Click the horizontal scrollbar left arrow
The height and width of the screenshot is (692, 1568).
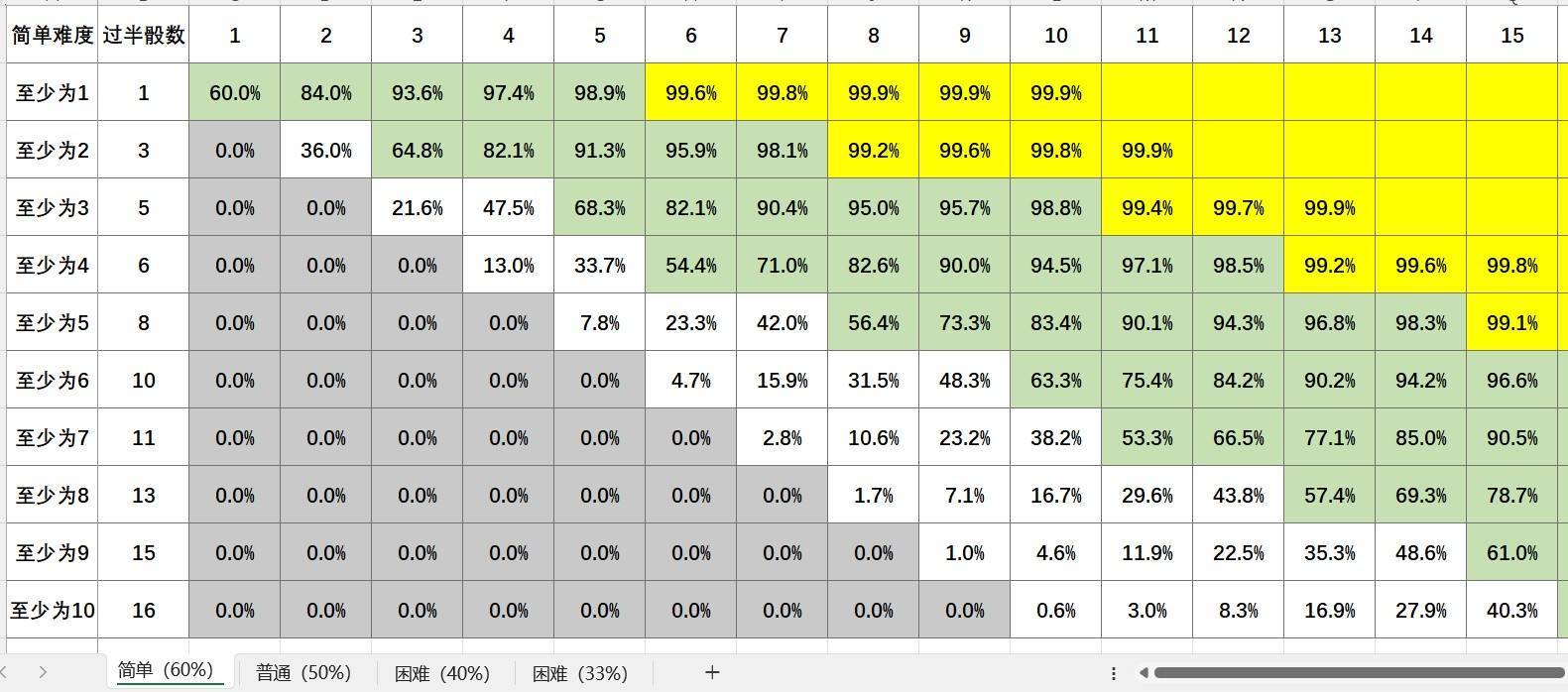point(1144,673)
